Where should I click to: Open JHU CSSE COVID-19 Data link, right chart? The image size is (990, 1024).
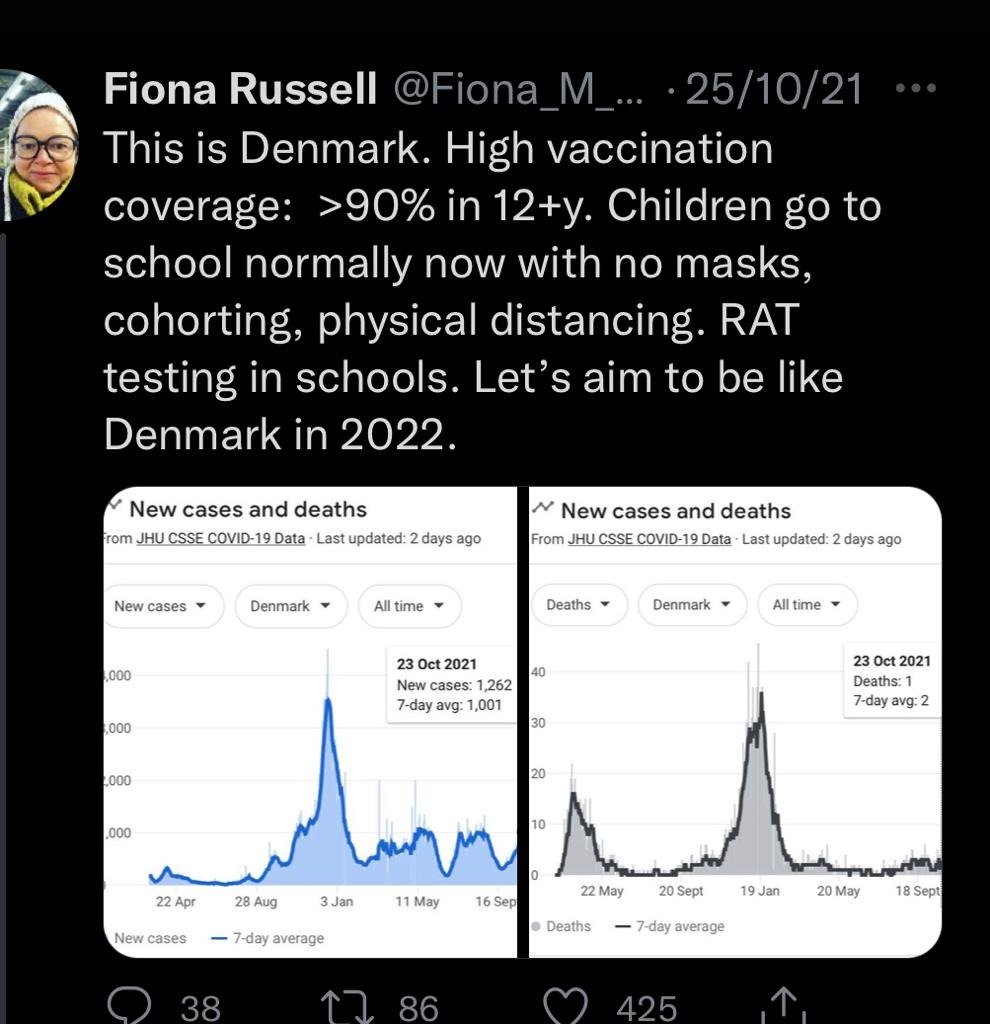pos(649,539)
